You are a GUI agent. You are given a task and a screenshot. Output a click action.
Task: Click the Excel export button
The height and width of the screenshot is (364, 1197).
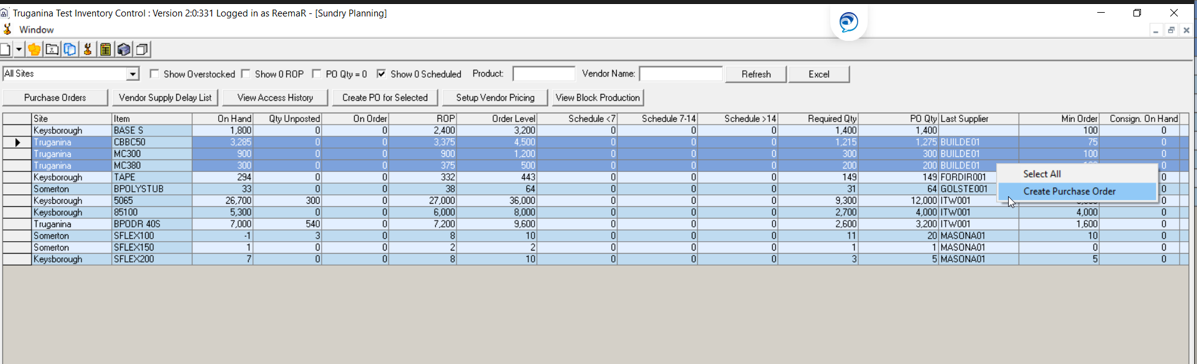pos(818,74)
